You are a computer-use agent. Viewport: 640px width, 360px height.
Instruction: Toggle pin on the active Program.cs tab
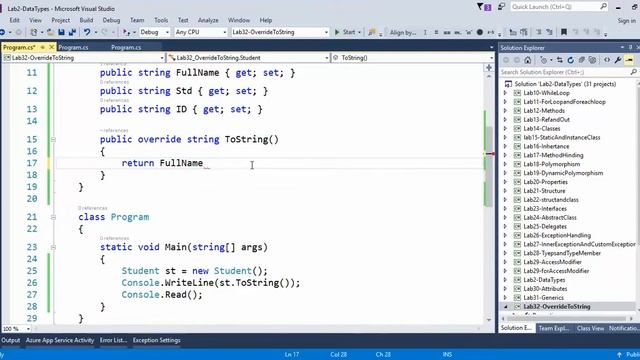pyautogui.click(x=42, y=47)
